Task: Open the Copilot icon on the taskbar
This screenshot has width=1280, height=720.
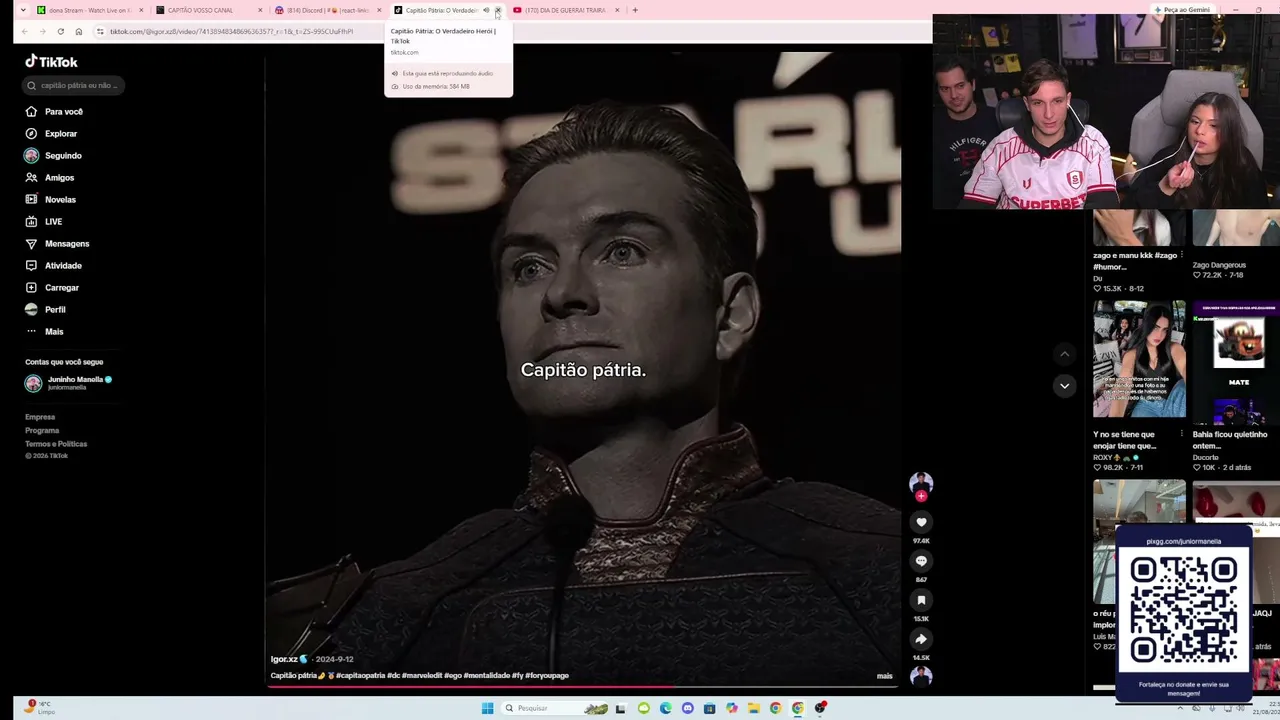Action: [731, 708]
